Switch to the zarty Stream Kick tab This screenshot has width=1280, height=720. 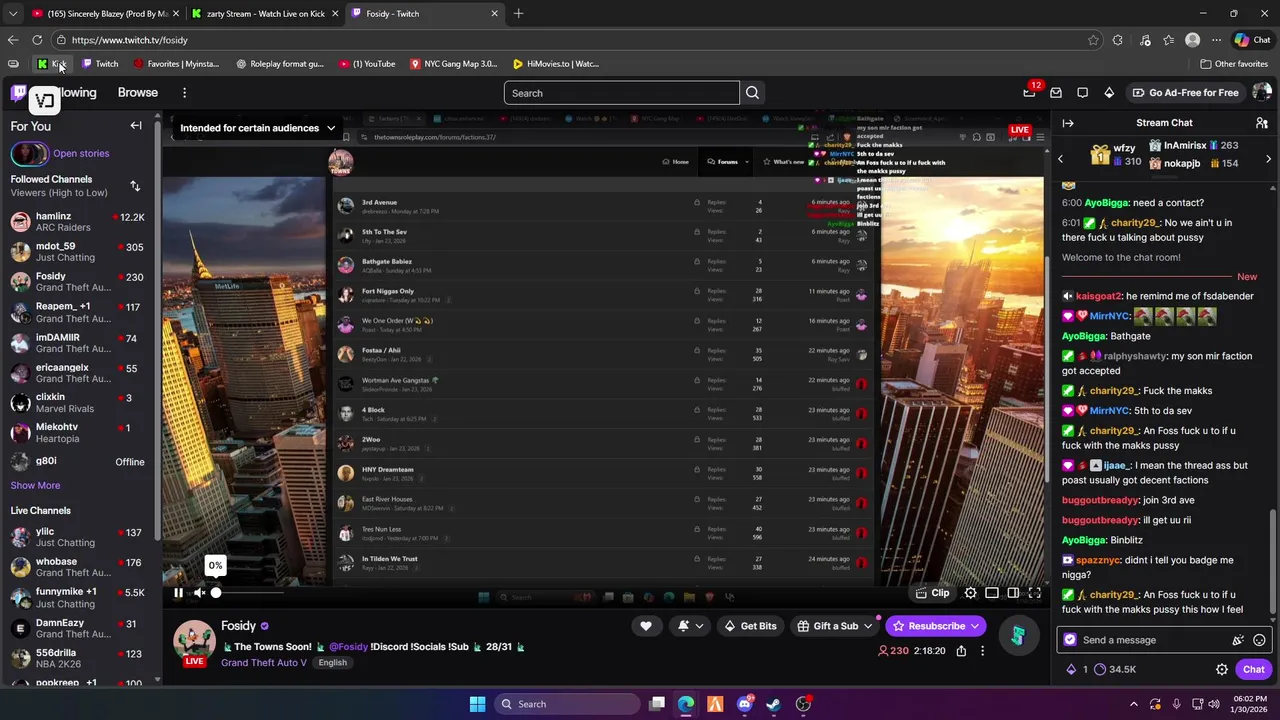[x=265, y=14]
